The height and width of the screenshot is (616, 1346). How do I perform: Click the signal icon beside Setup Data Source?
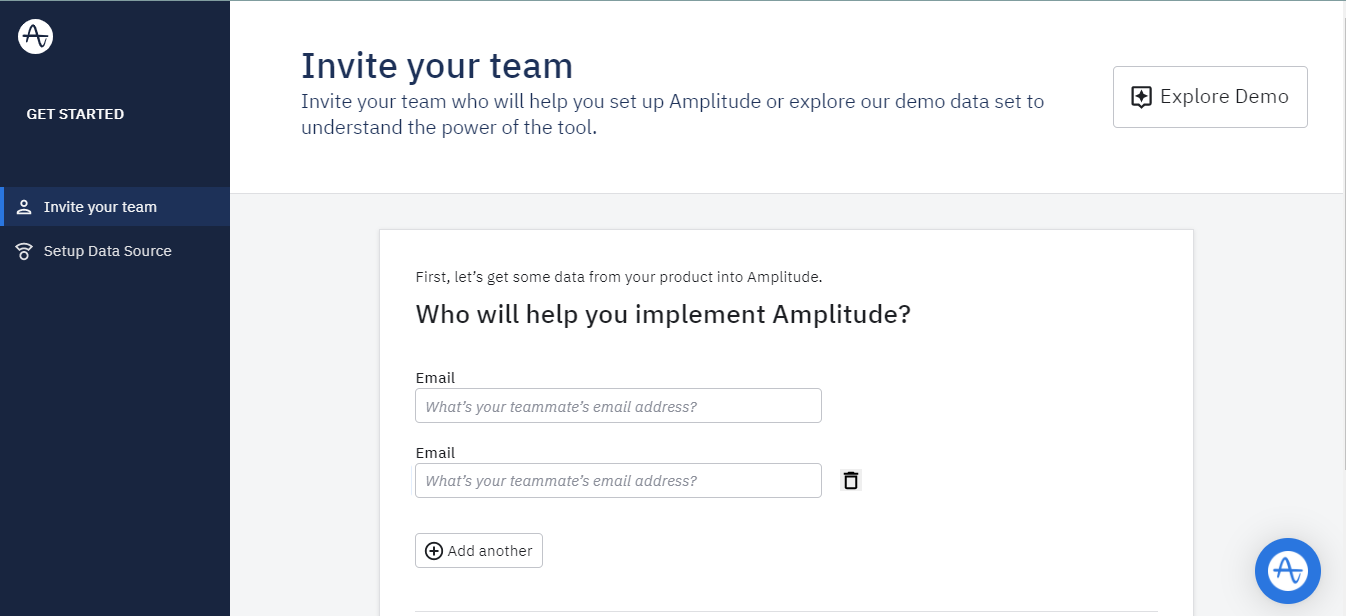pyautogui.click(x=24, y=251)
